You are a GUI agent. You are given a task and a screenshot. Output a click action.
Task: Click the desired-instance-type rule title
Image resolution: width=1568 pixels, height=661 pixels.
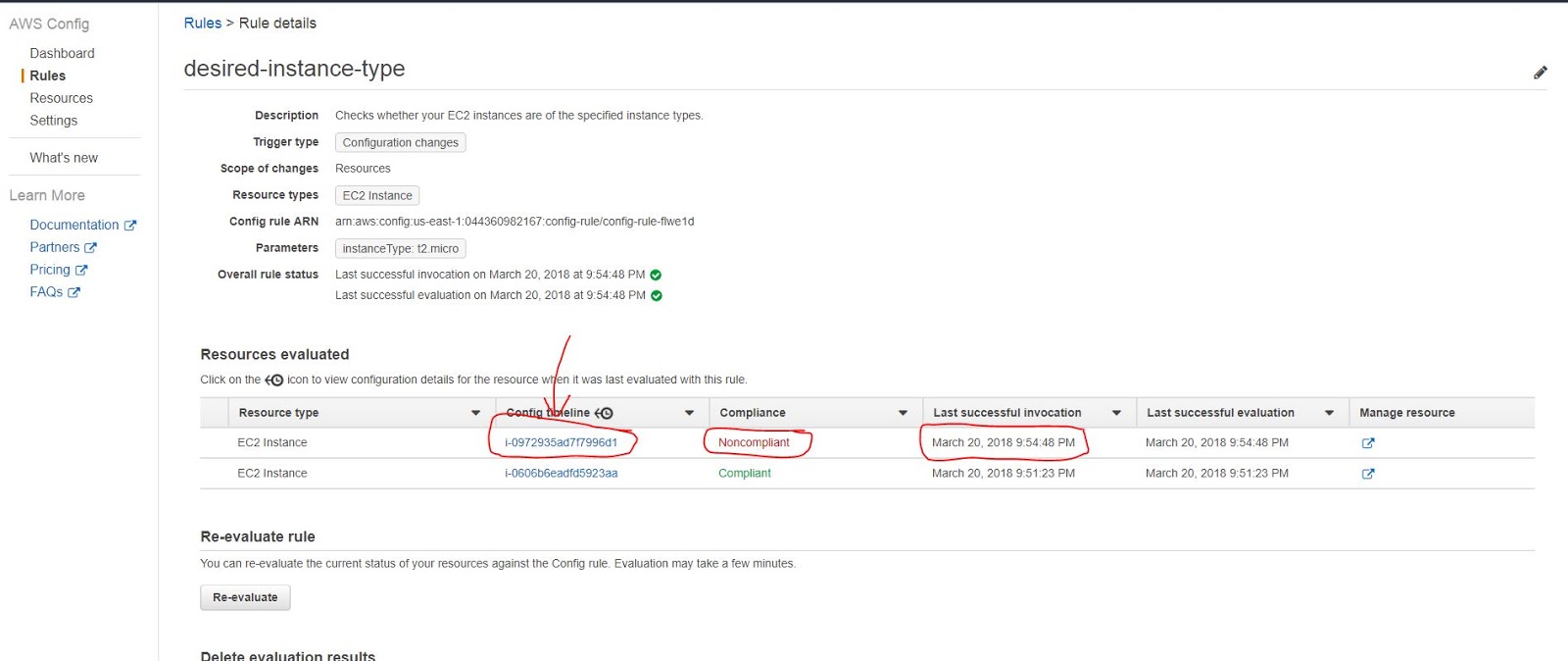click(294, 69)
